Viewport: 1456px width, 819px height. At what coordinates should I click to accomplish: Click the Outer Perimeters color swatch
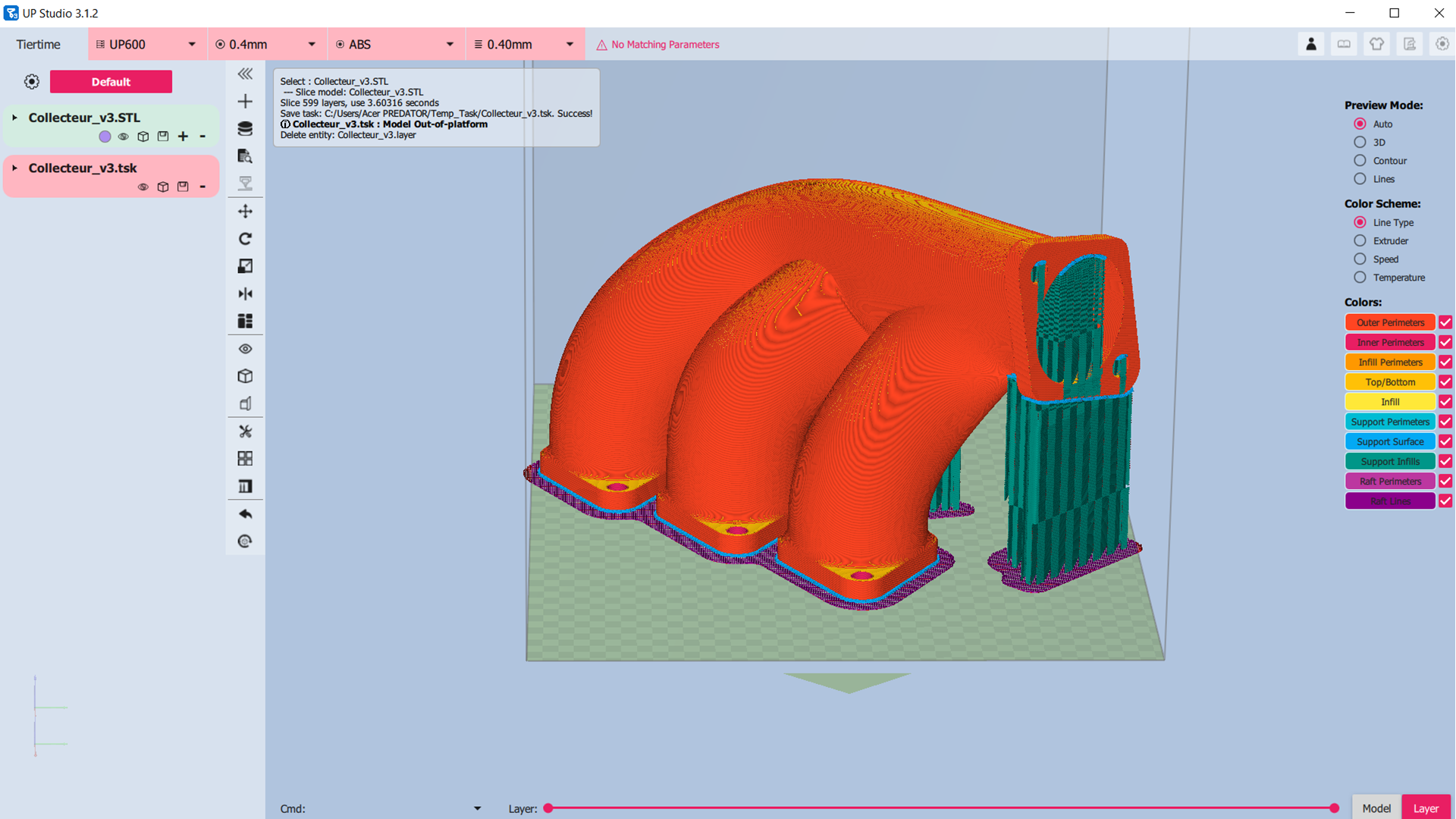coord(1389,323)
